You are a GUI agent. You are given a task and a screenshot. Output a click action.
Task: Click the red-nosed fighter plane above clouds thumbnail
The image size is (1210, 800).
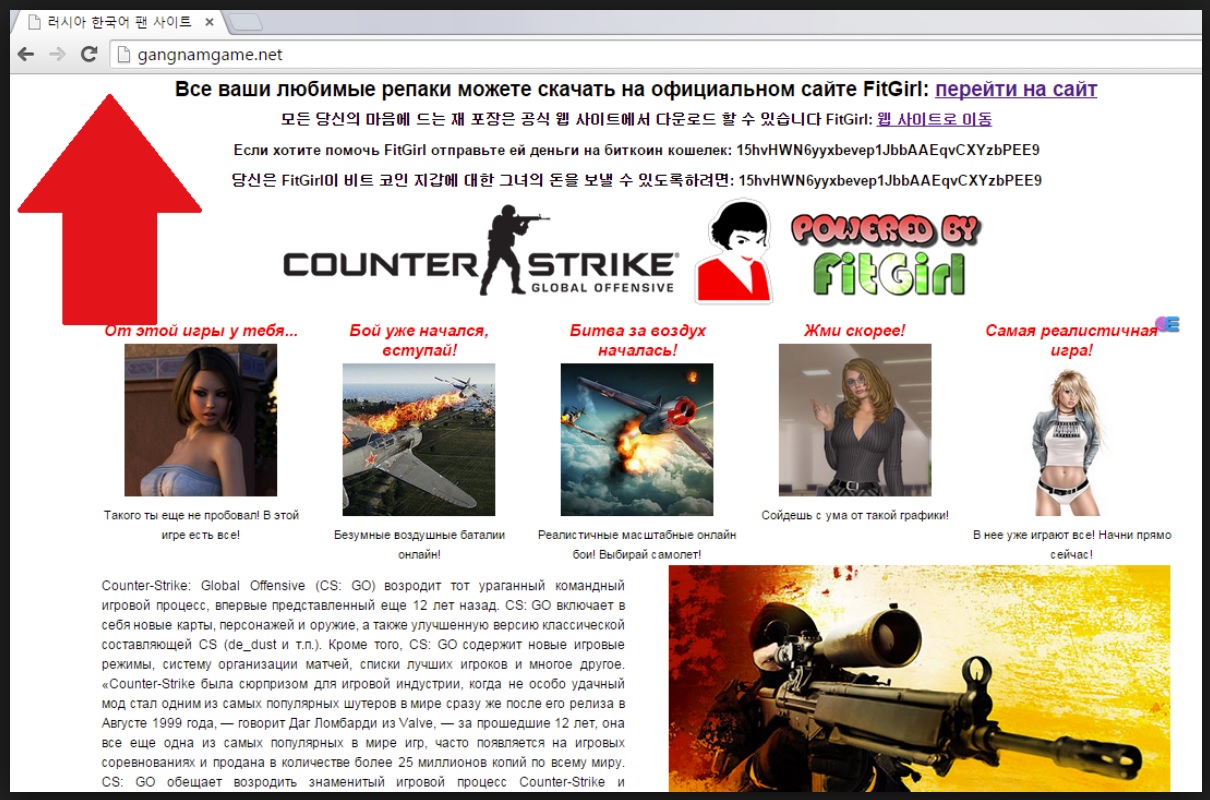coord(637,439)
